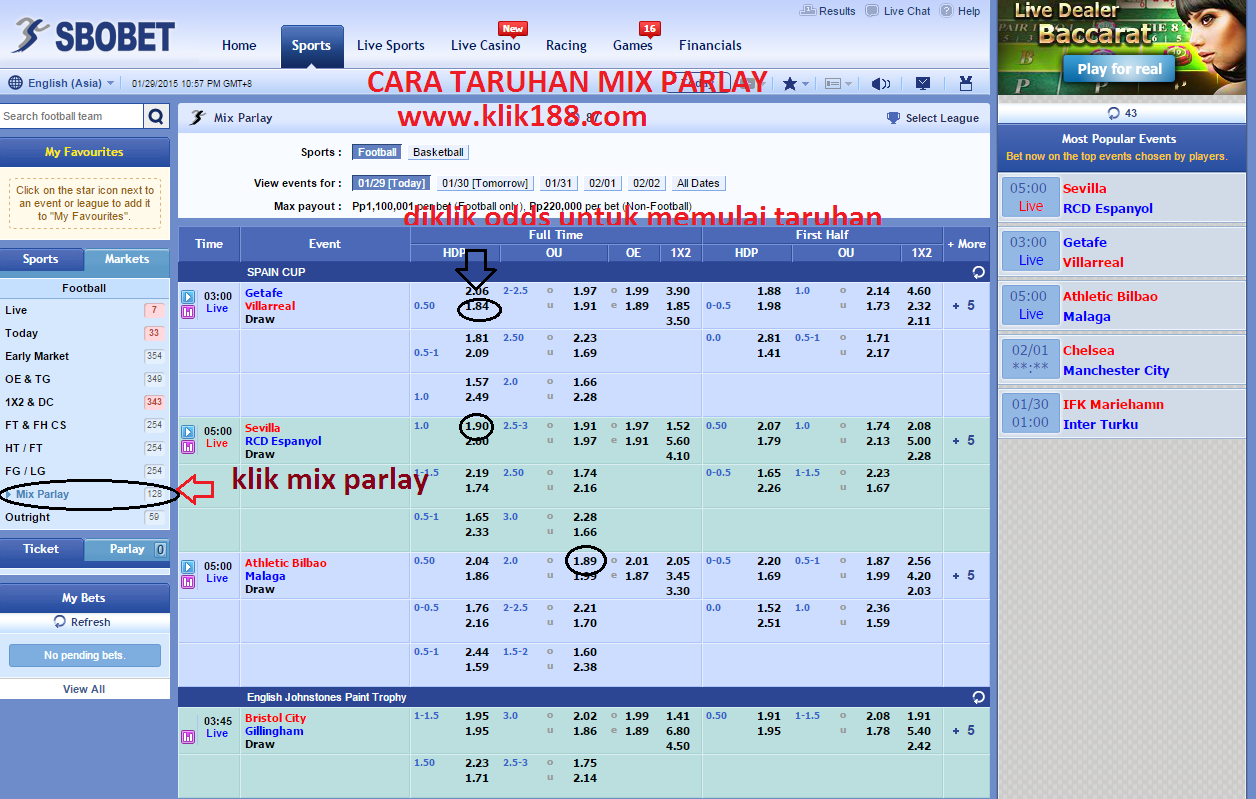The image size is (1256, 799).
Task: Choose the All Dates events filter
Action: (698, 184)
